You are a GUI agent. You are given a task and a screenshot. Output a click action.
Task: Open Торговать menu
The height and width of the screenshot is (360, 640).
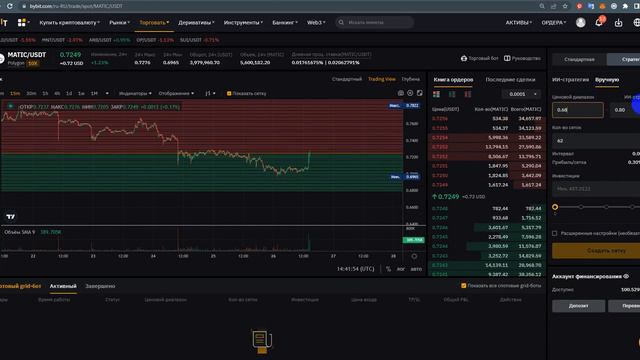point(154,23)
